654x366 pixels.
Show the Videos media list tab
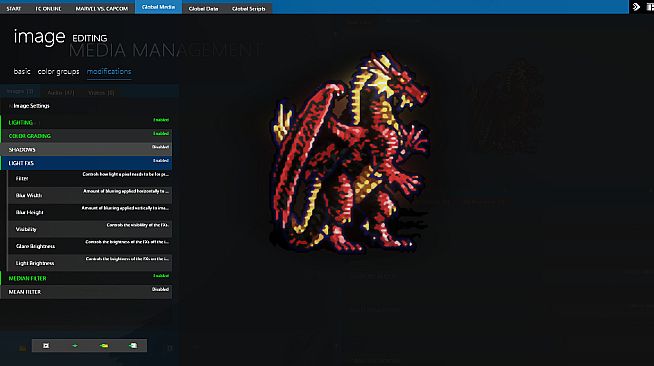click(101, 92)
